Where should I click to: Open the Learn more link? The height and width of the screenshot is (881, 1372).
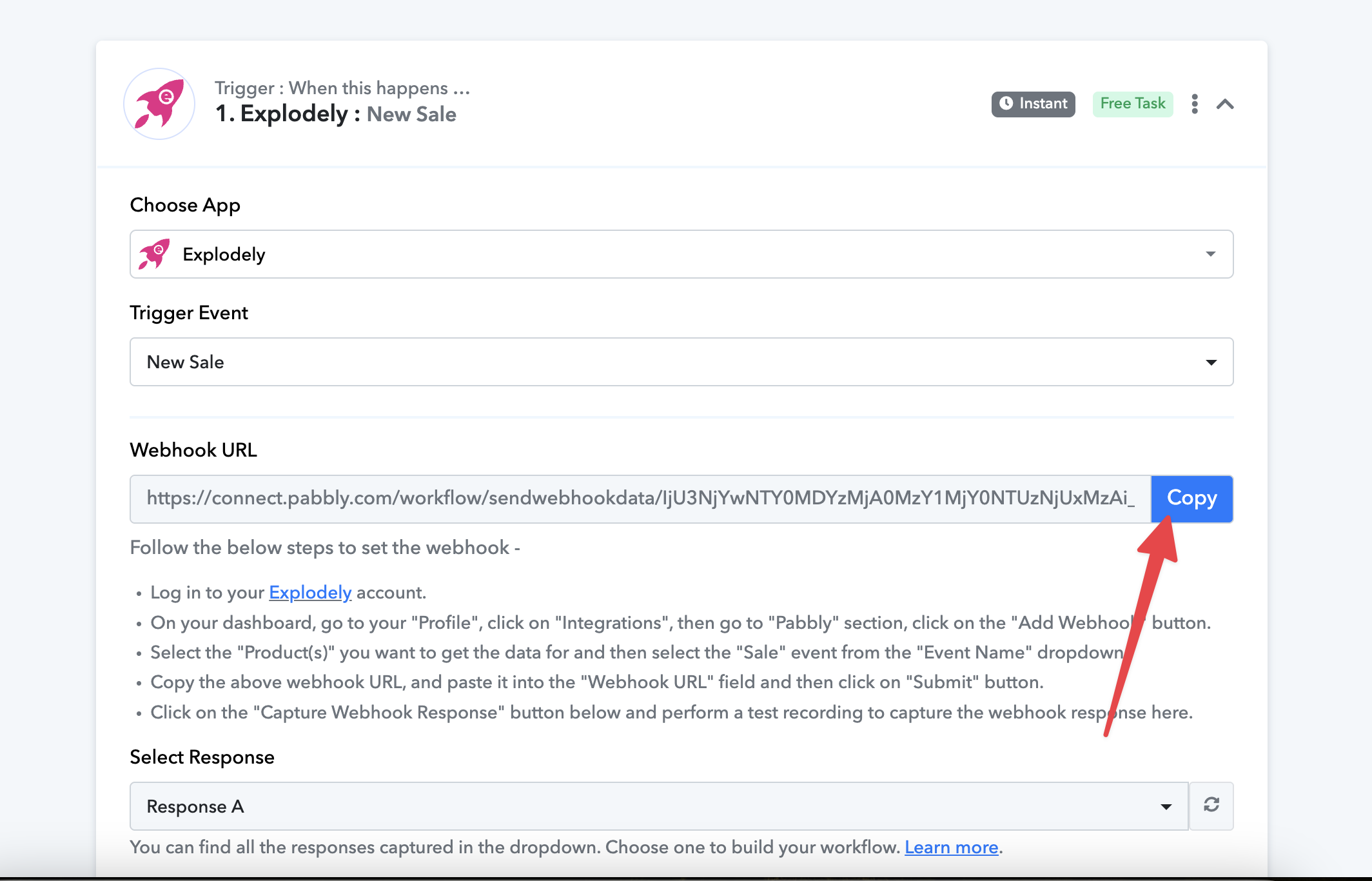click(x=951, y=847)
